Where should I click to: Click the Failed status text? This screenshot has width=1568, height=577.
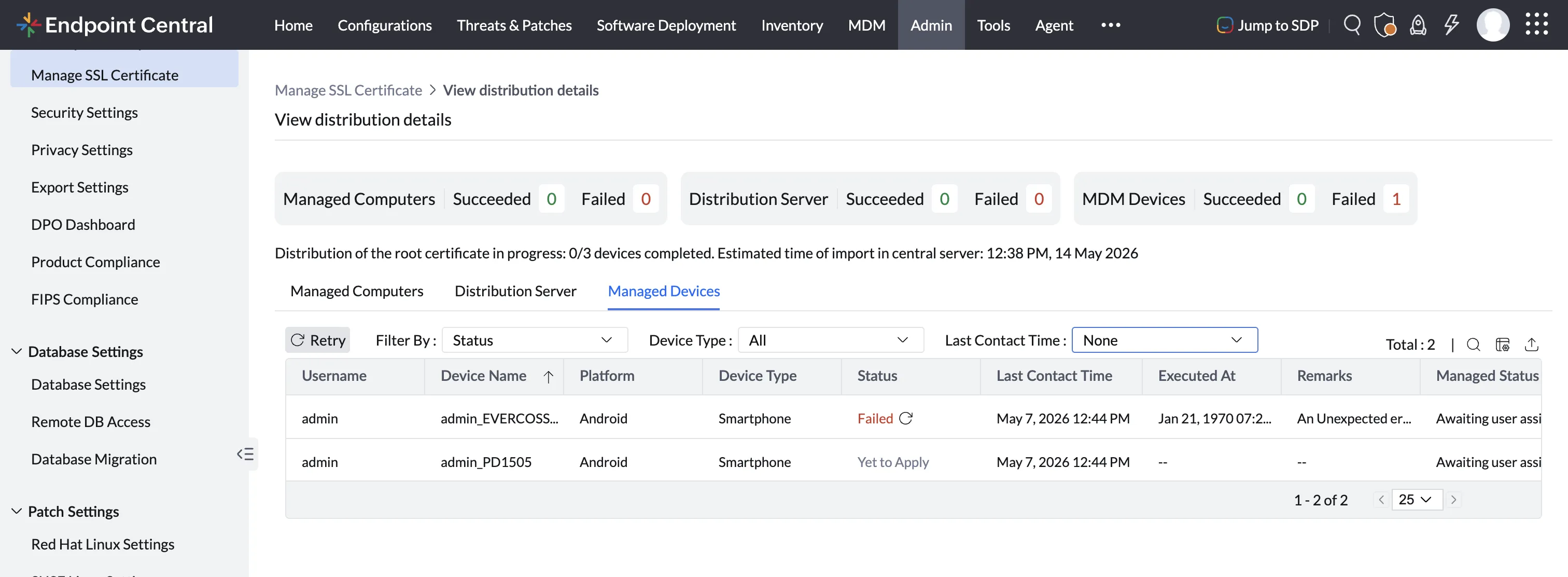tap(875, 419)
